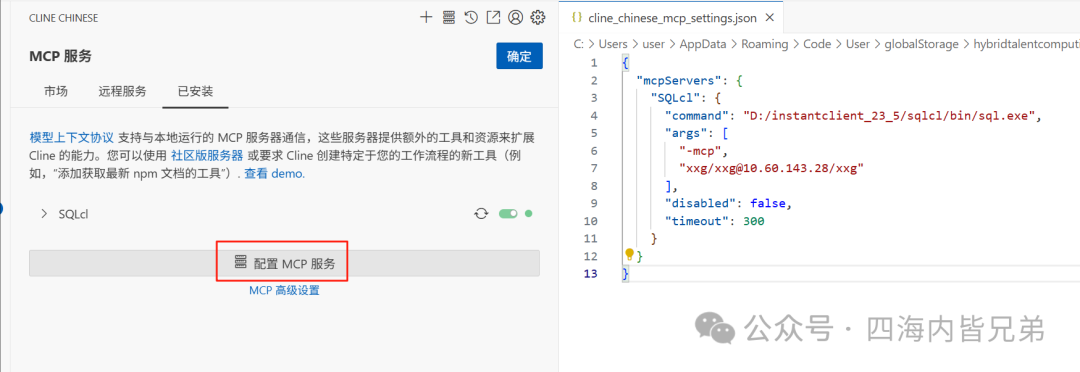Click the Roaming breadcrumb segment

765,44
